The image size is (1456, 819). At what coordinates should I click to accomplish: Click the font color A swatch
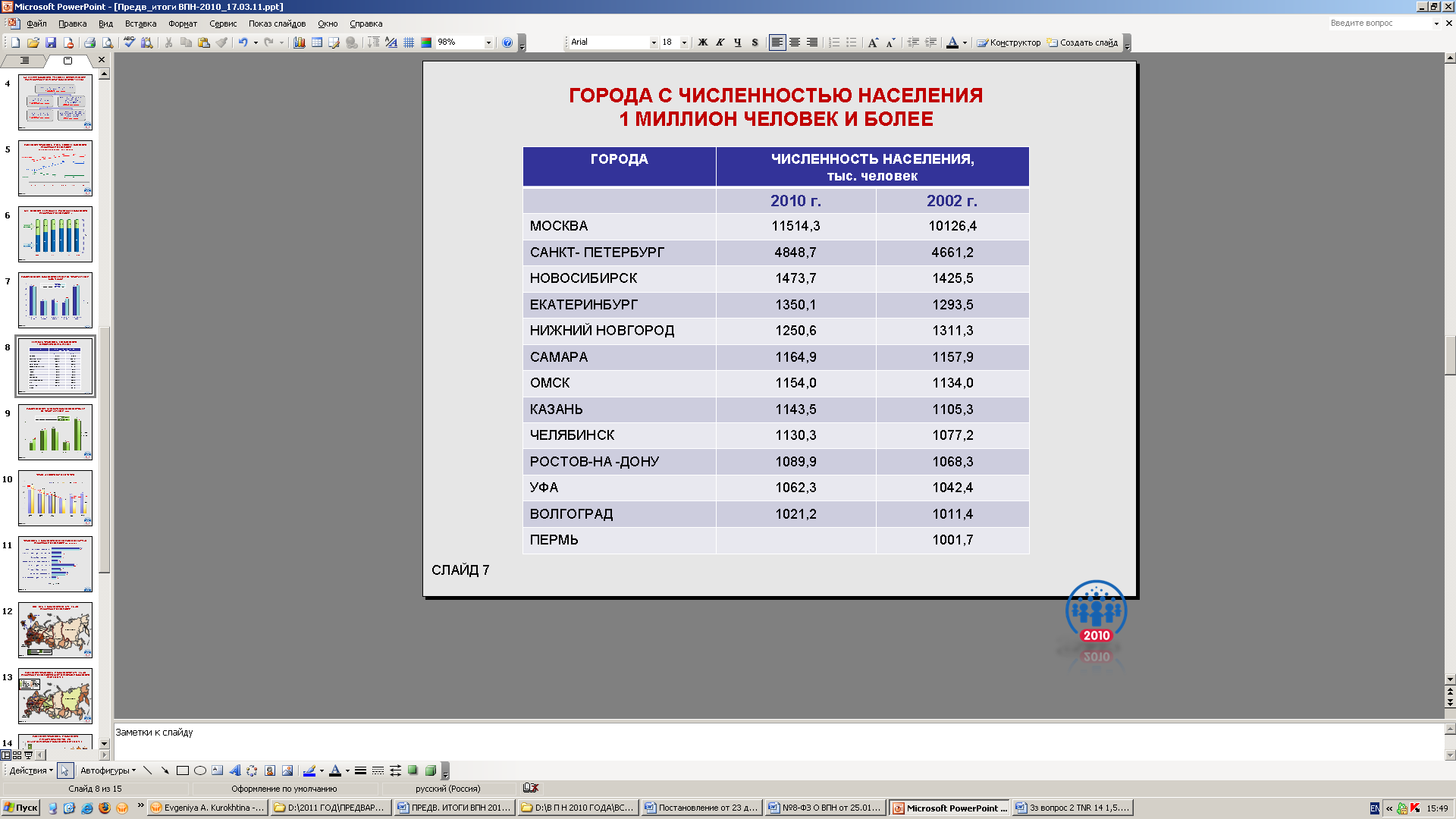(x=952, y=42)
